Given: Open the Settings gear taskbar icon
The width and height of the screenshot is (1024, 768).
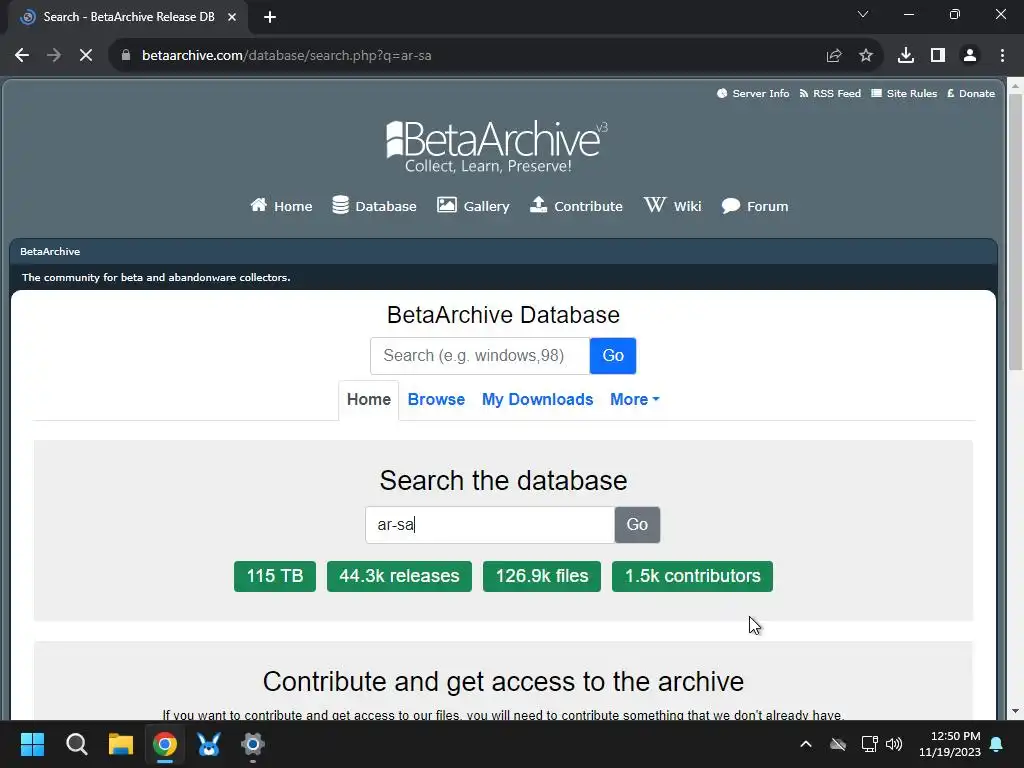Looking at the screenshot, I should coord(253,744).
